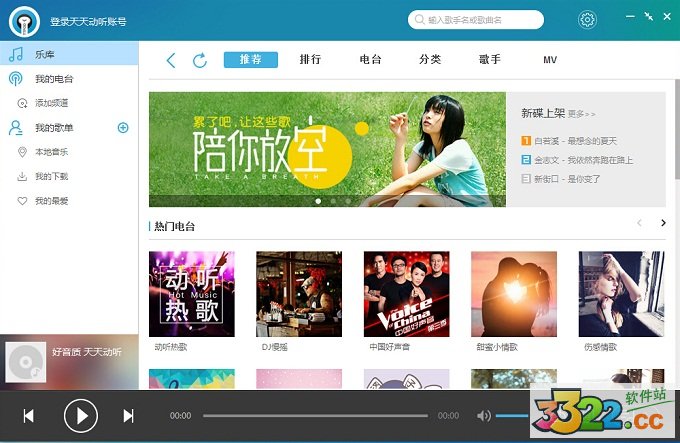This screenshot has width=680, height=443.
Task: Click 甜蜜小情歌 caption text
Action: pyautogui.click(x=497, y=347)
